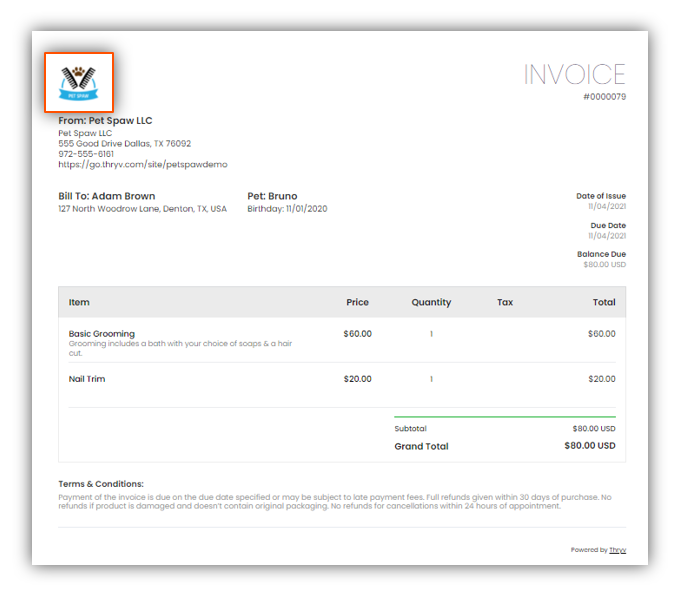Image resolution: width=691 pixels, height=613 pixels.
Task: Select the $60.00 total of Basic Grooming
Action: click(x=602, y=334)
